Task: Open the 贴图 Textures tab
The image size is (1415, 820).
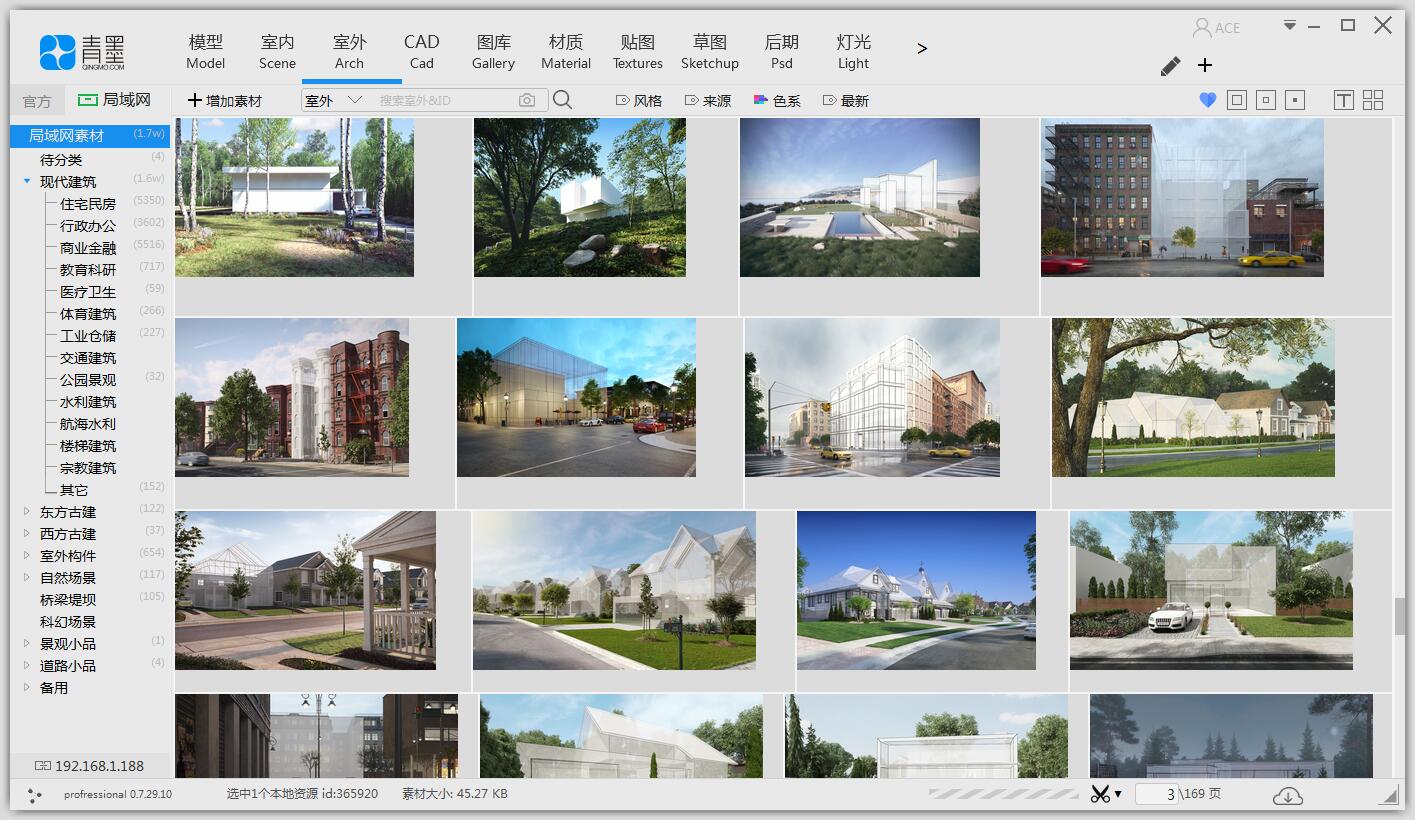Action: 638,52
